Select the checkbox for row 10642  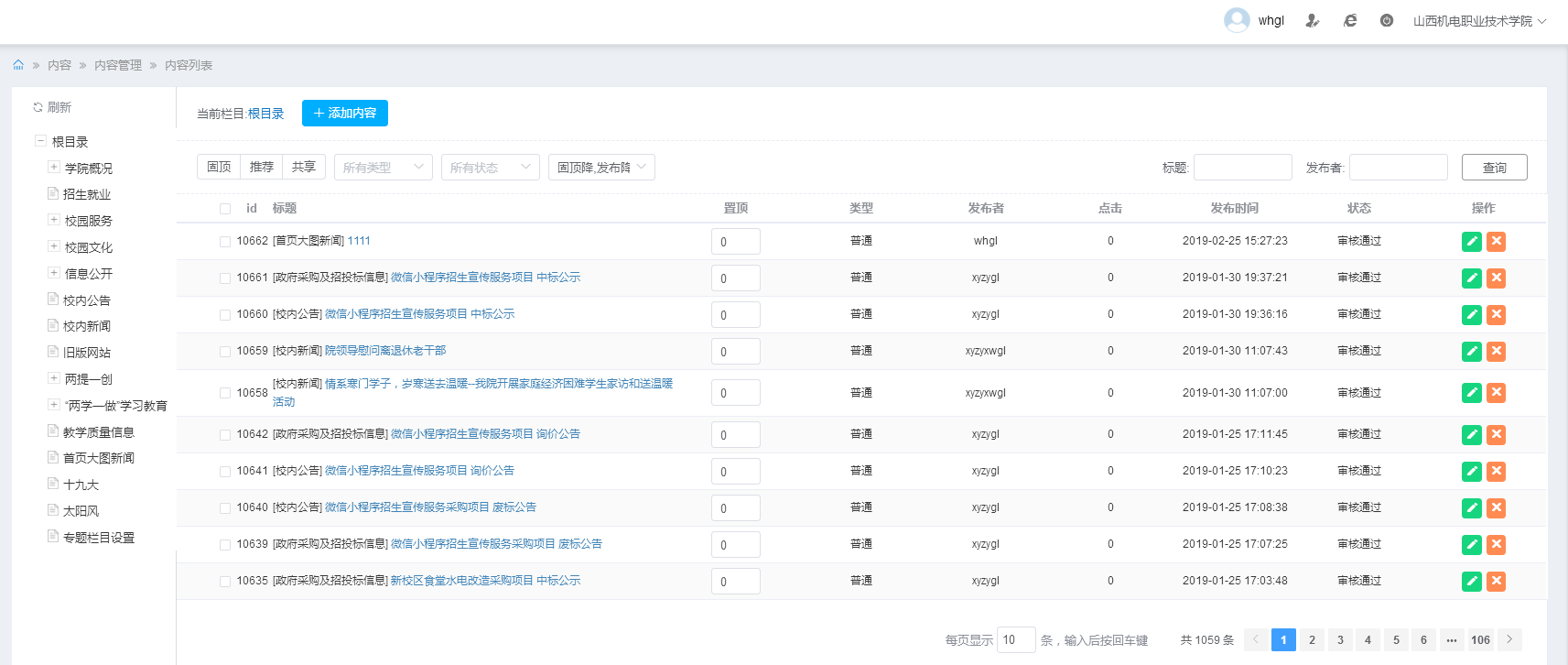click(x=225, y=435)
